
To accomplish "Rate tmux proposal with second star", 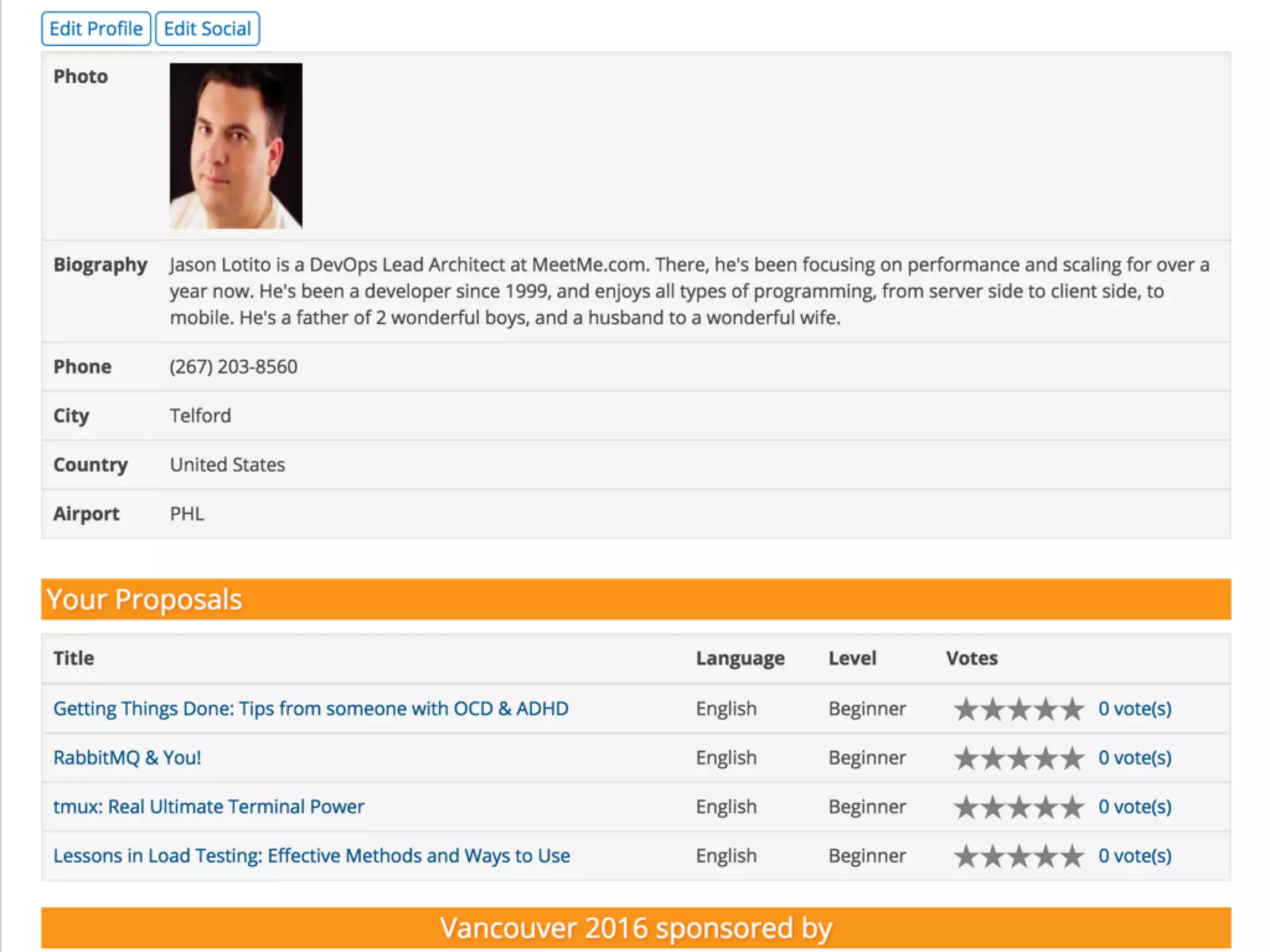I will point(992,807).
